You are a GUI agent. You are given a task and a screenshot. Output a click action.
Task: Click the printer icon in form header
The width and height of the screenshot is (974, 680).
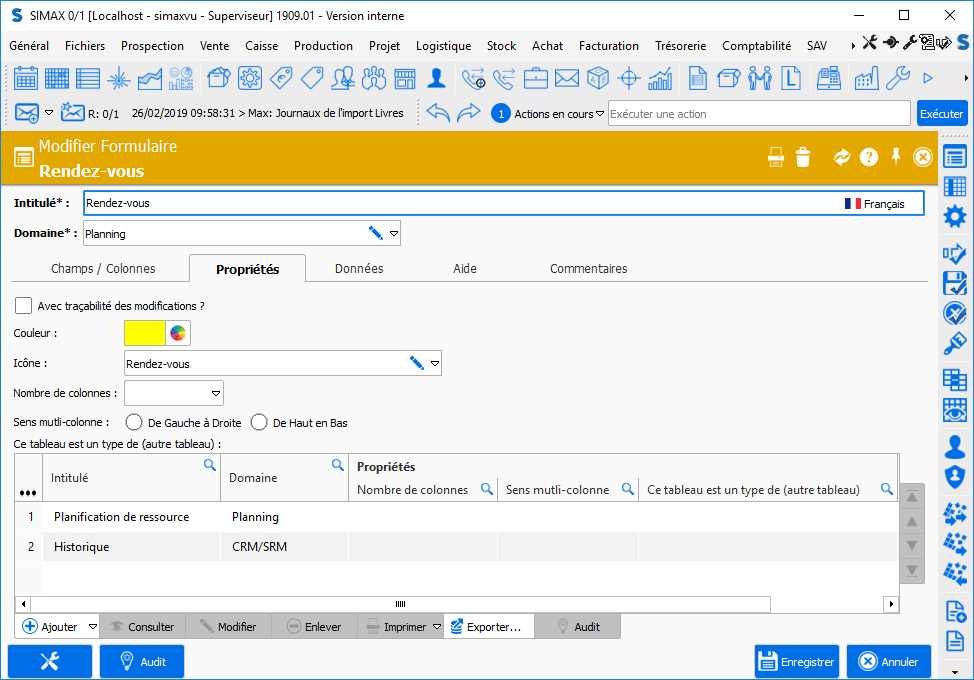775,157
